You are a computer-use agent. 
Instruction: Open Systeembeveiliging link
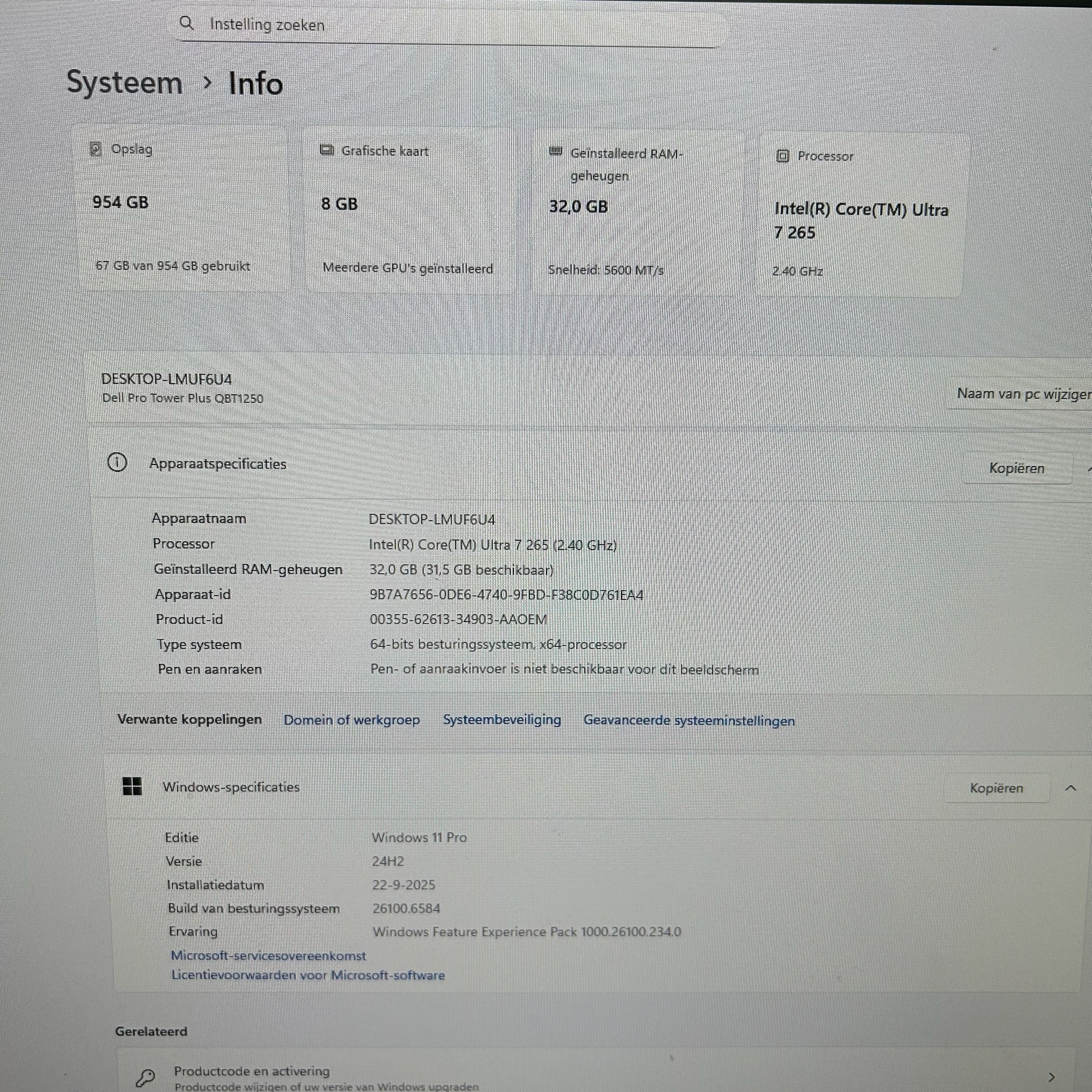tap(502, 719)
